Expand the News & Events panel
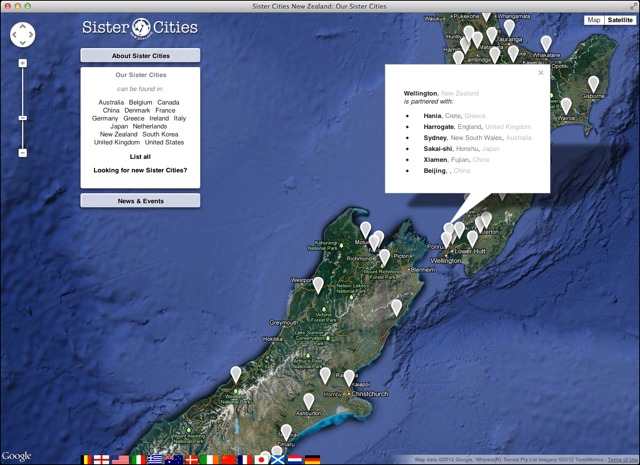 [x=140, y=201]
